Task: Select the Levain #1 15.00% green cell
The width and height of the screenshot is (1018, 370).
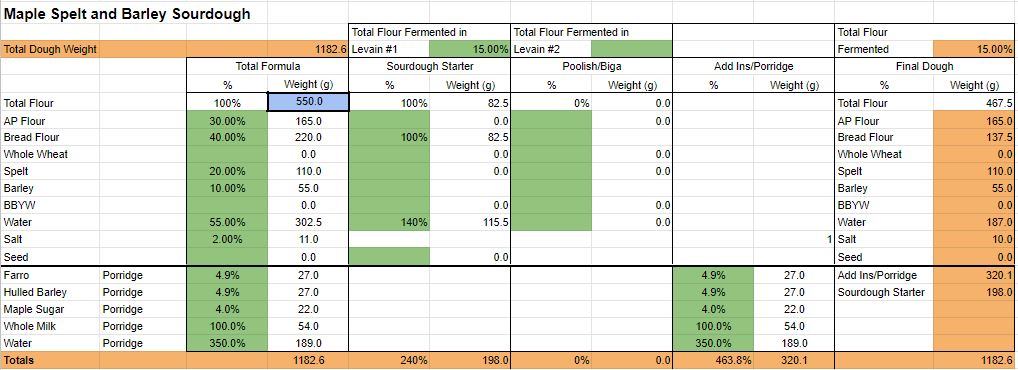Action: [469, 49]
